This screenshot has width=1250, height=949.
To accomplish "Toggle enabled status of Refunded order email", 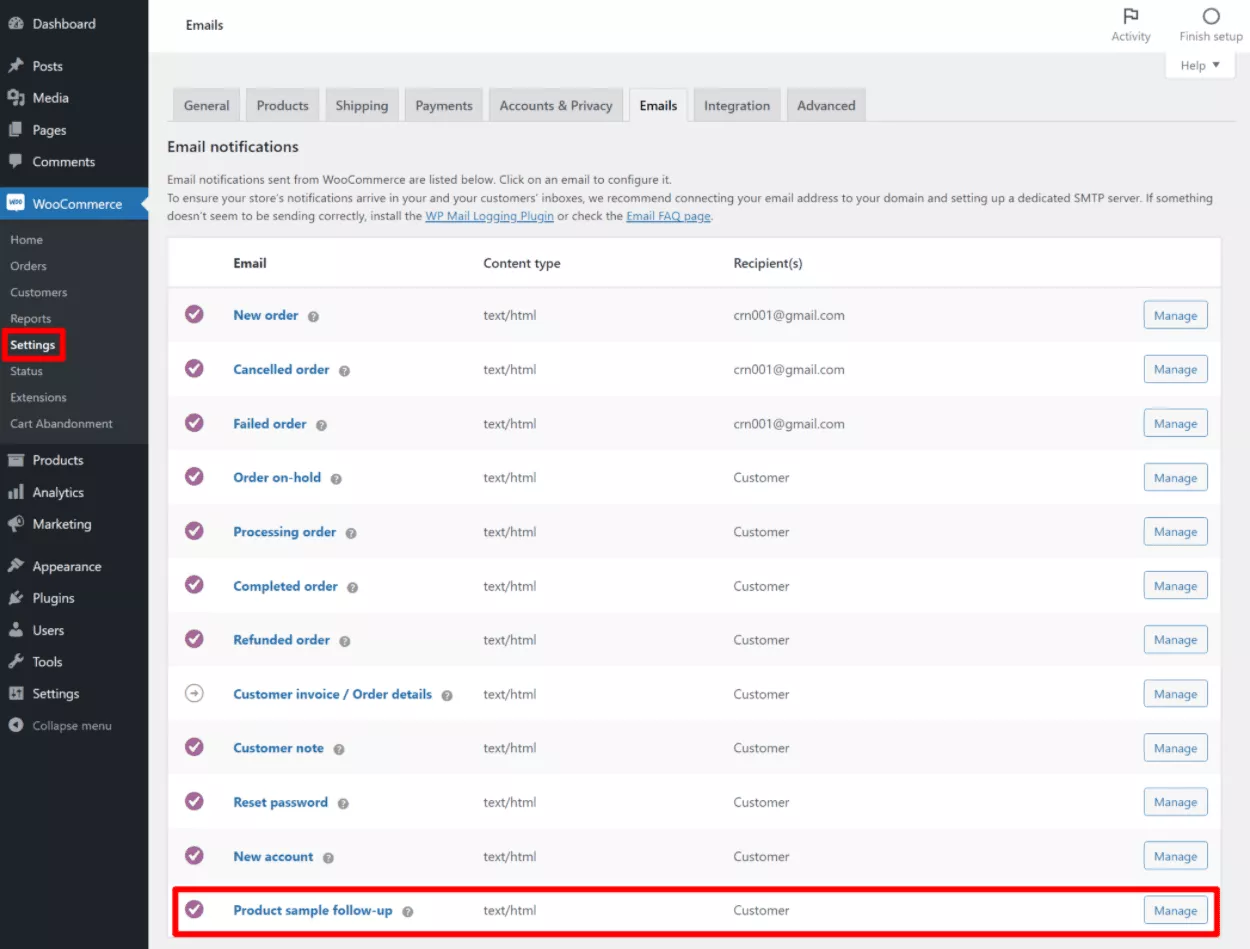I will (194, 638).
